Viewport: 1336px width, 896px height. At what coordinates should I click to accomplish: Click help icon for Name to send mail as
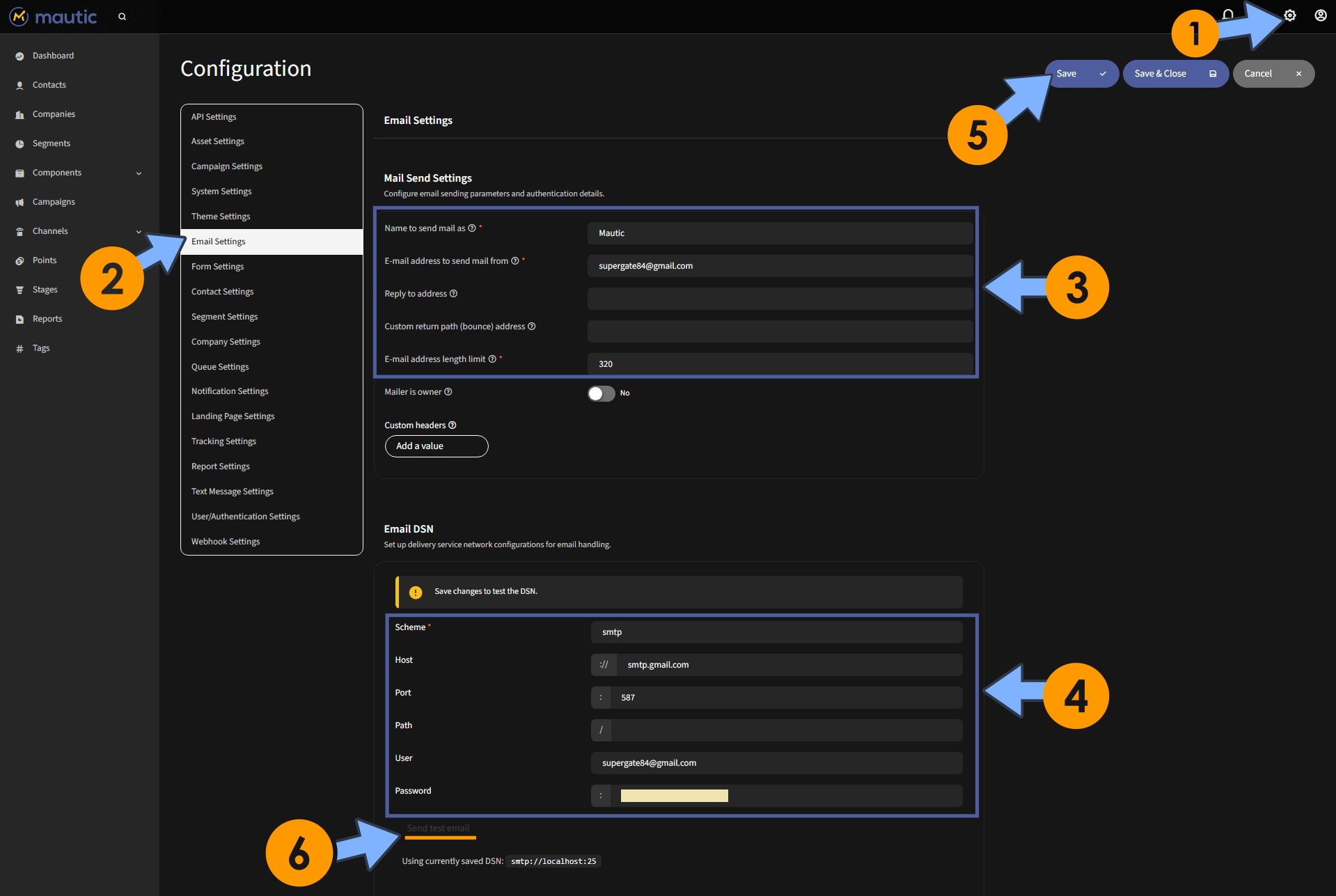[472, 228]
